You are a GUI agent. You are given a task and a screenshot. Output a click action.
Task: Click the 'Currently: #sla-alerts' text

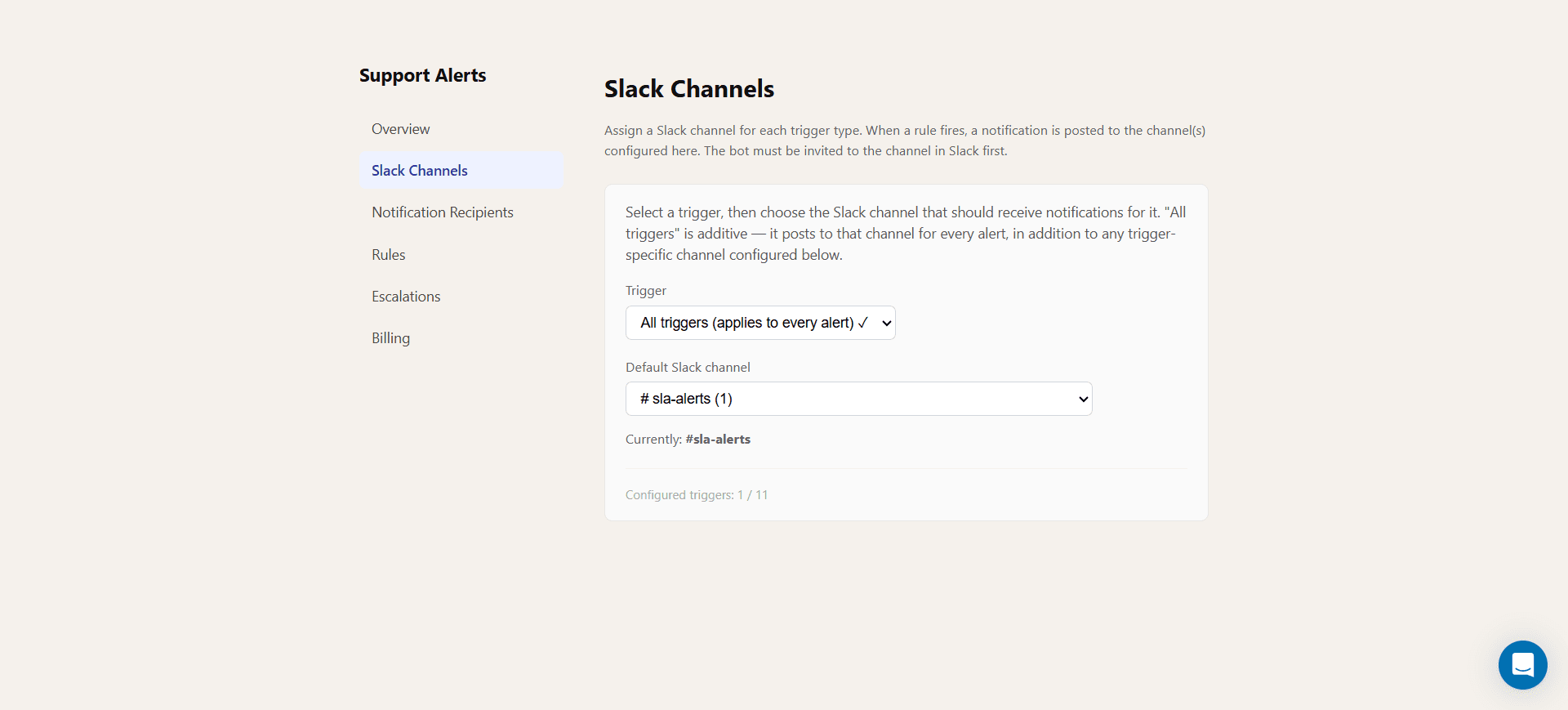pyautogui.click(x=688, y=440)
